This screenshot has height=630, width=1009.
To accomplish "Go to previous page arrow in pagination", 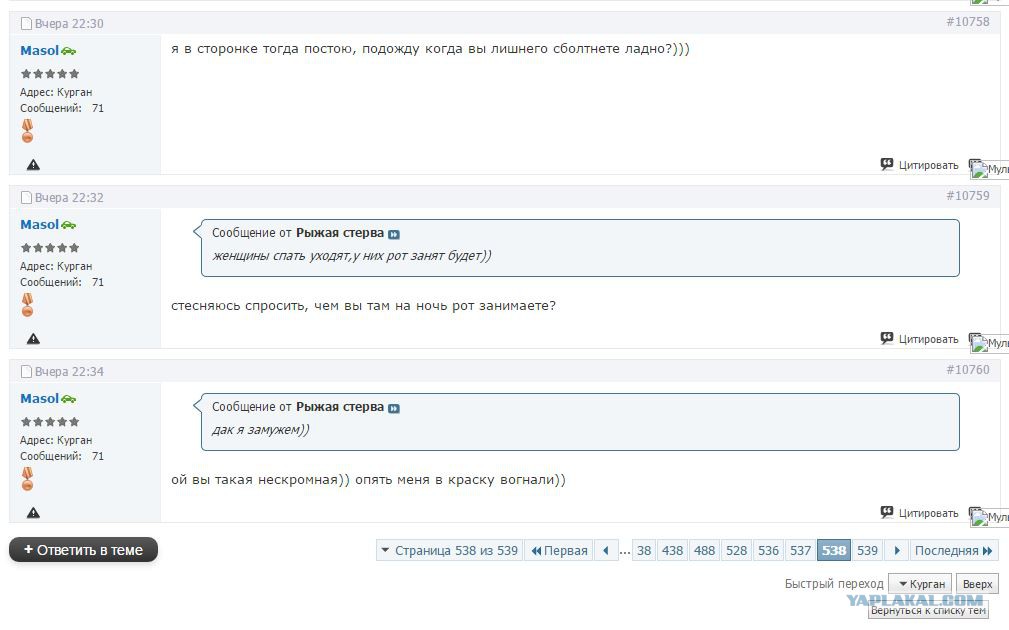I will pos(606,550).
